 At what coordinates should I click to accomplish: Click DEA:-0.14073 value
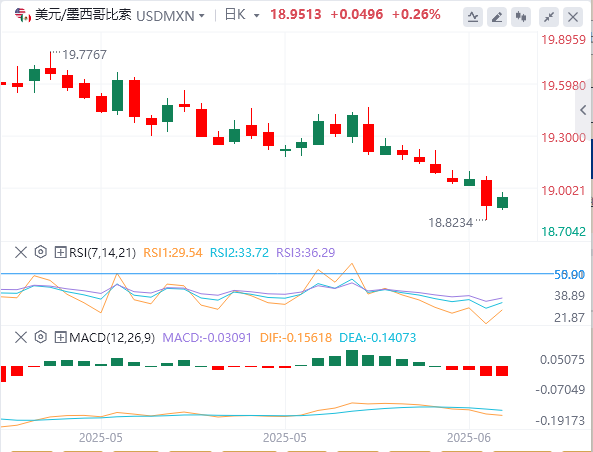[x=377, y=337]
